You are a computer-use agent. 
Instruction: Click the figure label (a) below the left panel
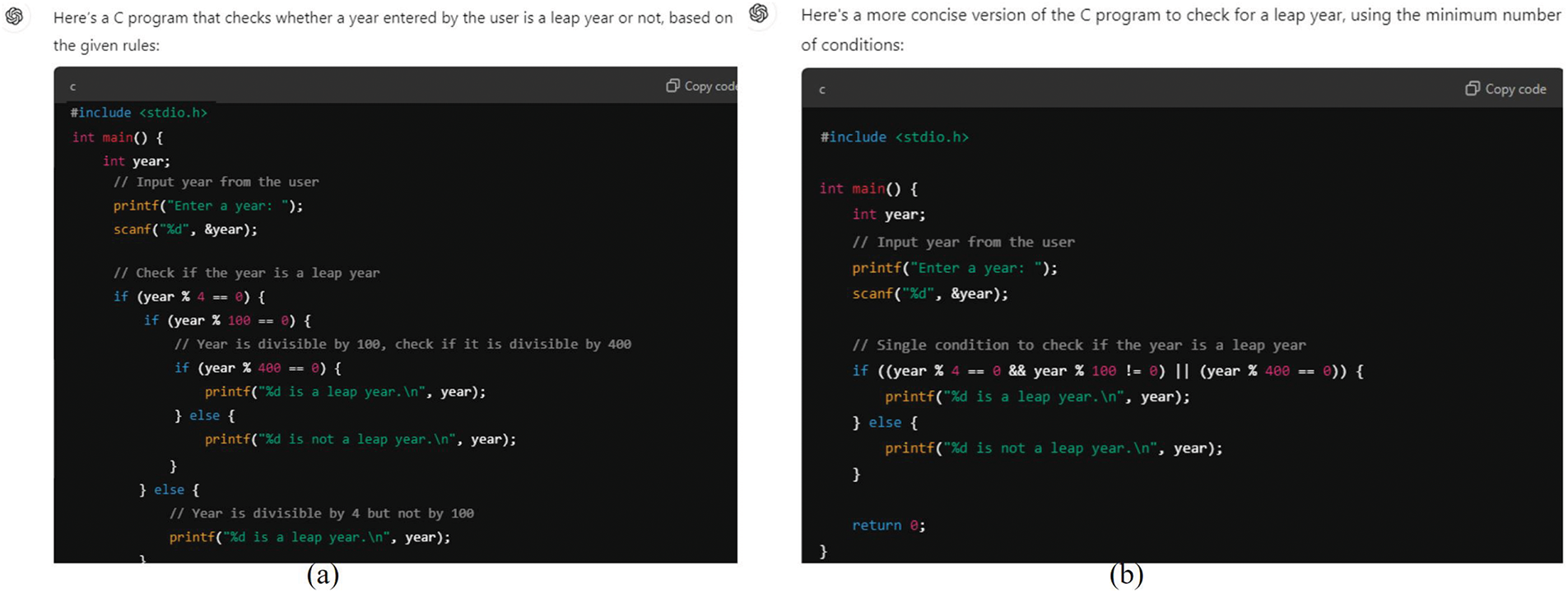[x=323, y=576]
